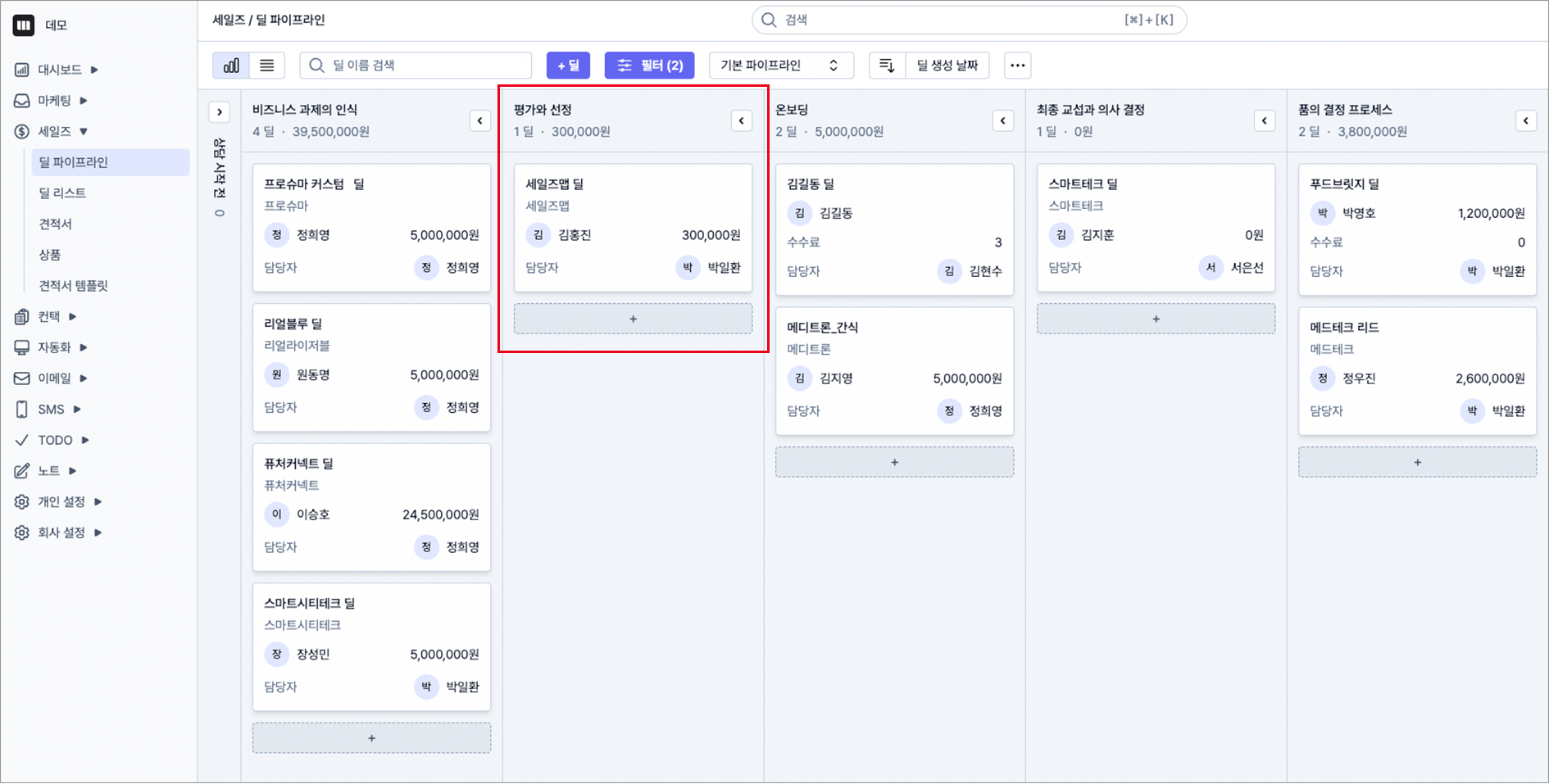Click the 대시보드 sidebar icon
The width and height of the screenshot is (1549, 784).
pos(22,70)
